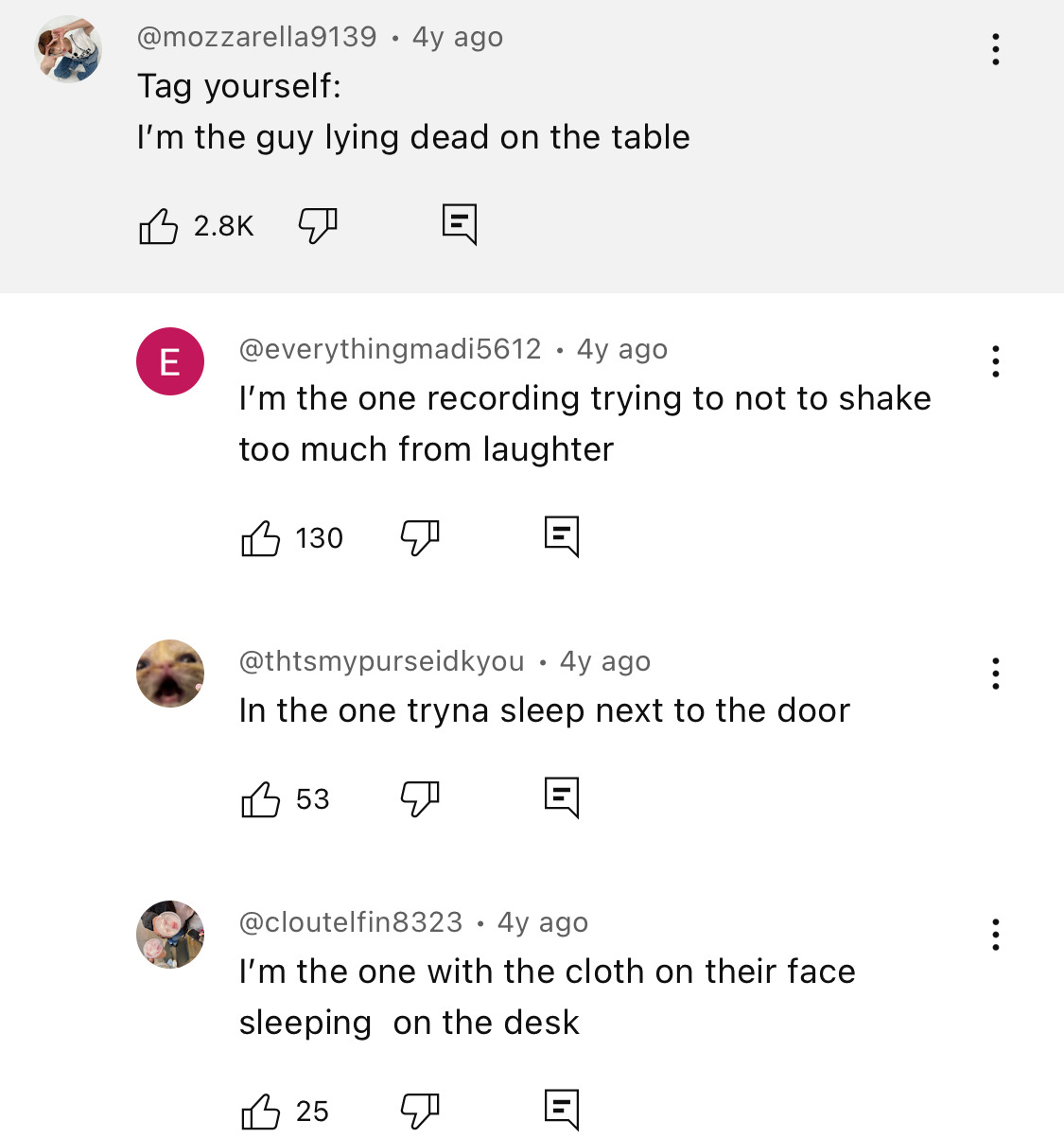Like everythingmadi5612's reply
This screenshot has height=1138, width=1064.
[x=261, y=538]
